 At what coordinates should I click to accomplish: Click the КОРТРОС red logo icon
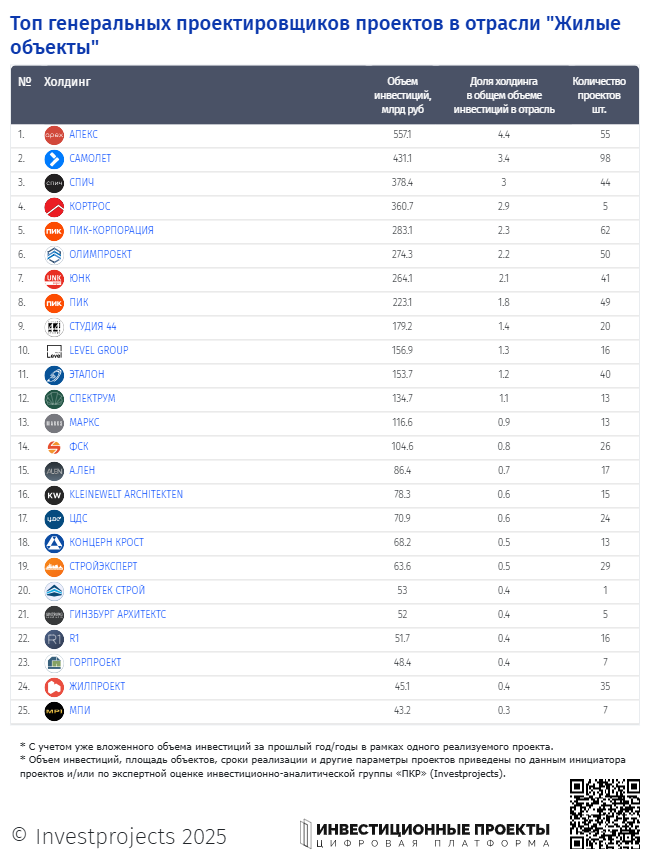click(54, 207)
